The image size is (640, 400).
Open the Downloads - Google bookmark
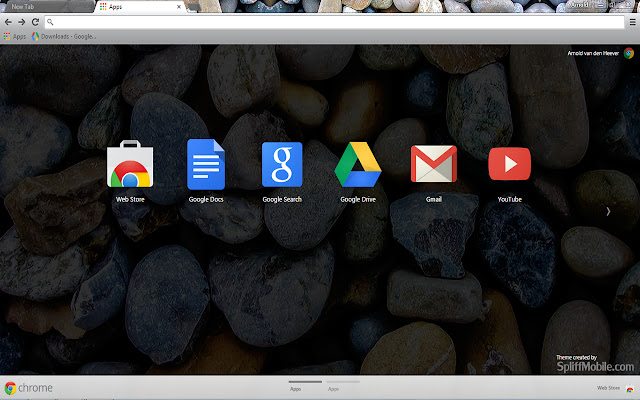pos(64,36)
